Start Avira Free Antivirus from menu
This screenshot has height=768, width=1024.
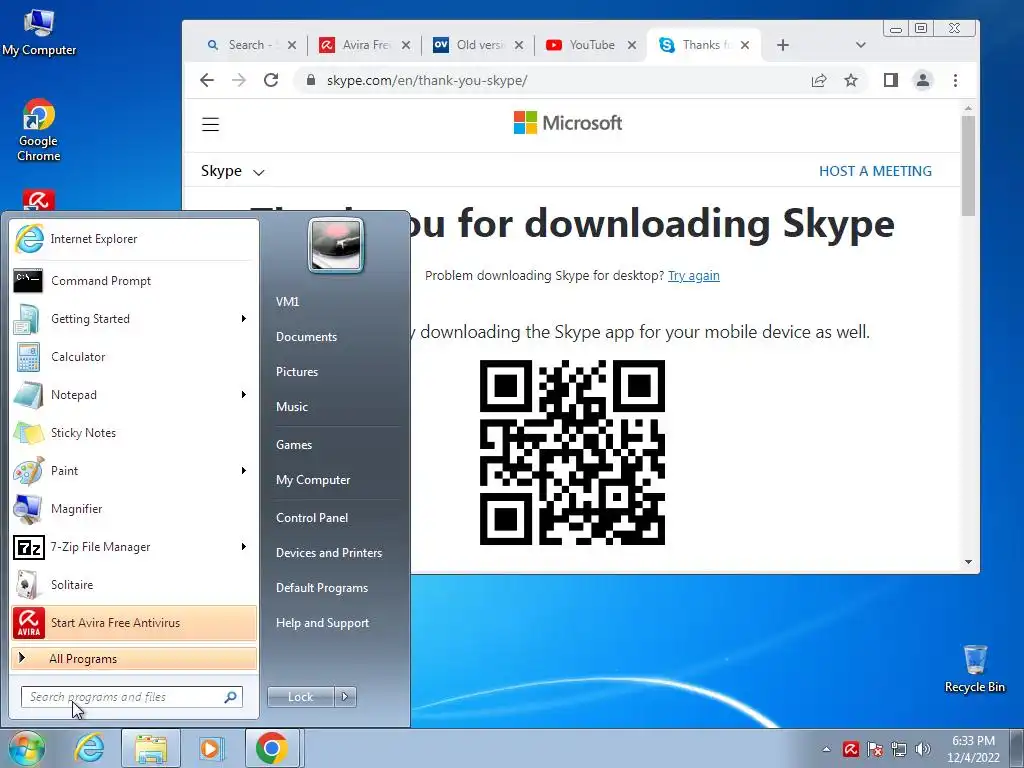[x=134, y=622]
